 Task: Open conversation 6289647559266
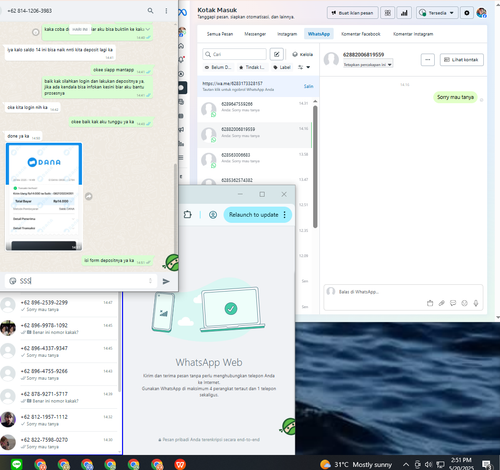[255, 109]
